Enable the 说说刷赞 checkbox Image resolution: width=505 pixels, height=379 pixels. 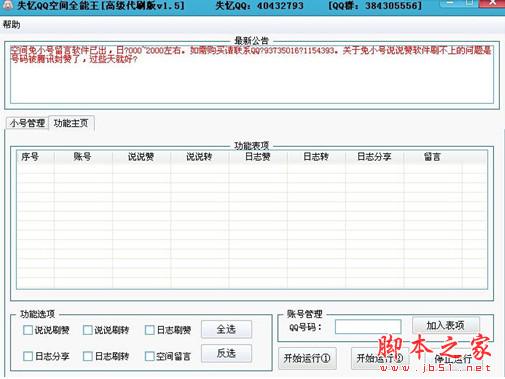coord(28,330)
